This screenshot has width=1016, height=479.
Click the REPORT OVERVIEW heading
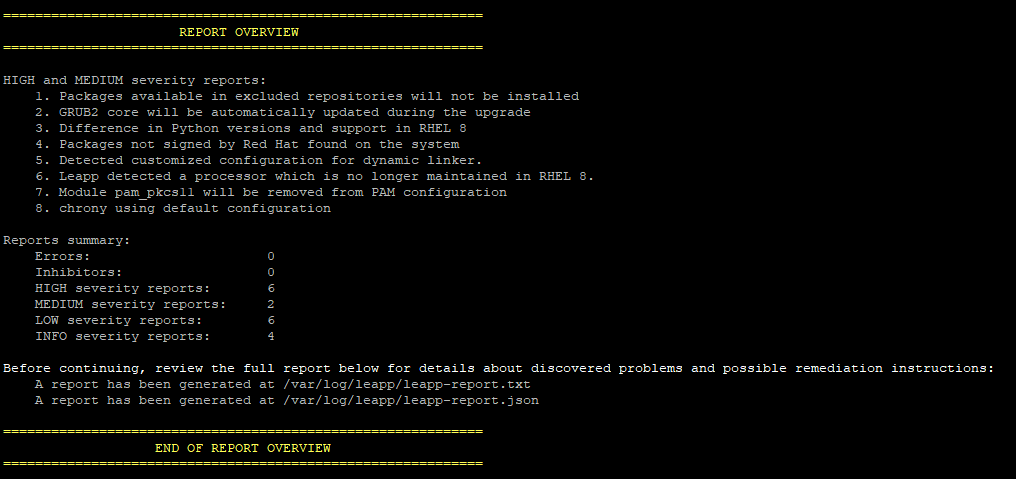(x=238, y=32)
